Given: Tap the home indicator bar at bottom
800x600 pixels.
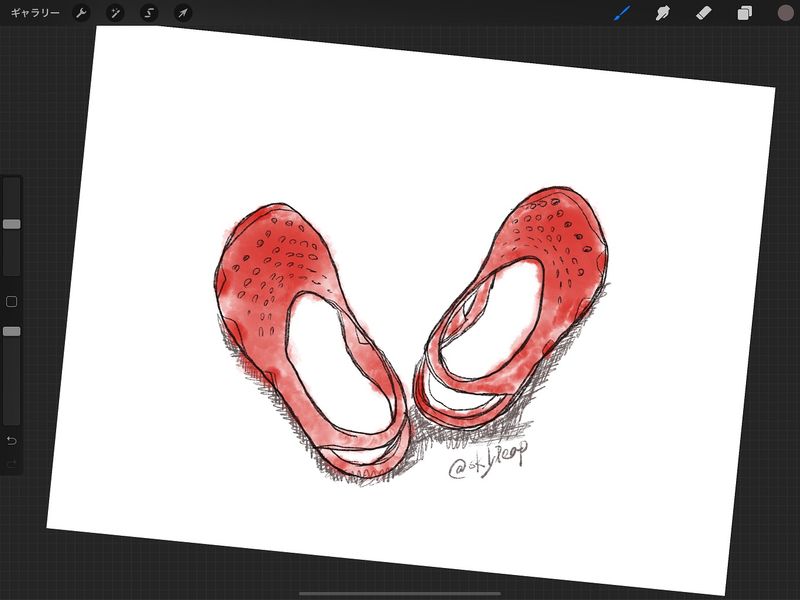Looking at the screenshot, I should 400,593.
